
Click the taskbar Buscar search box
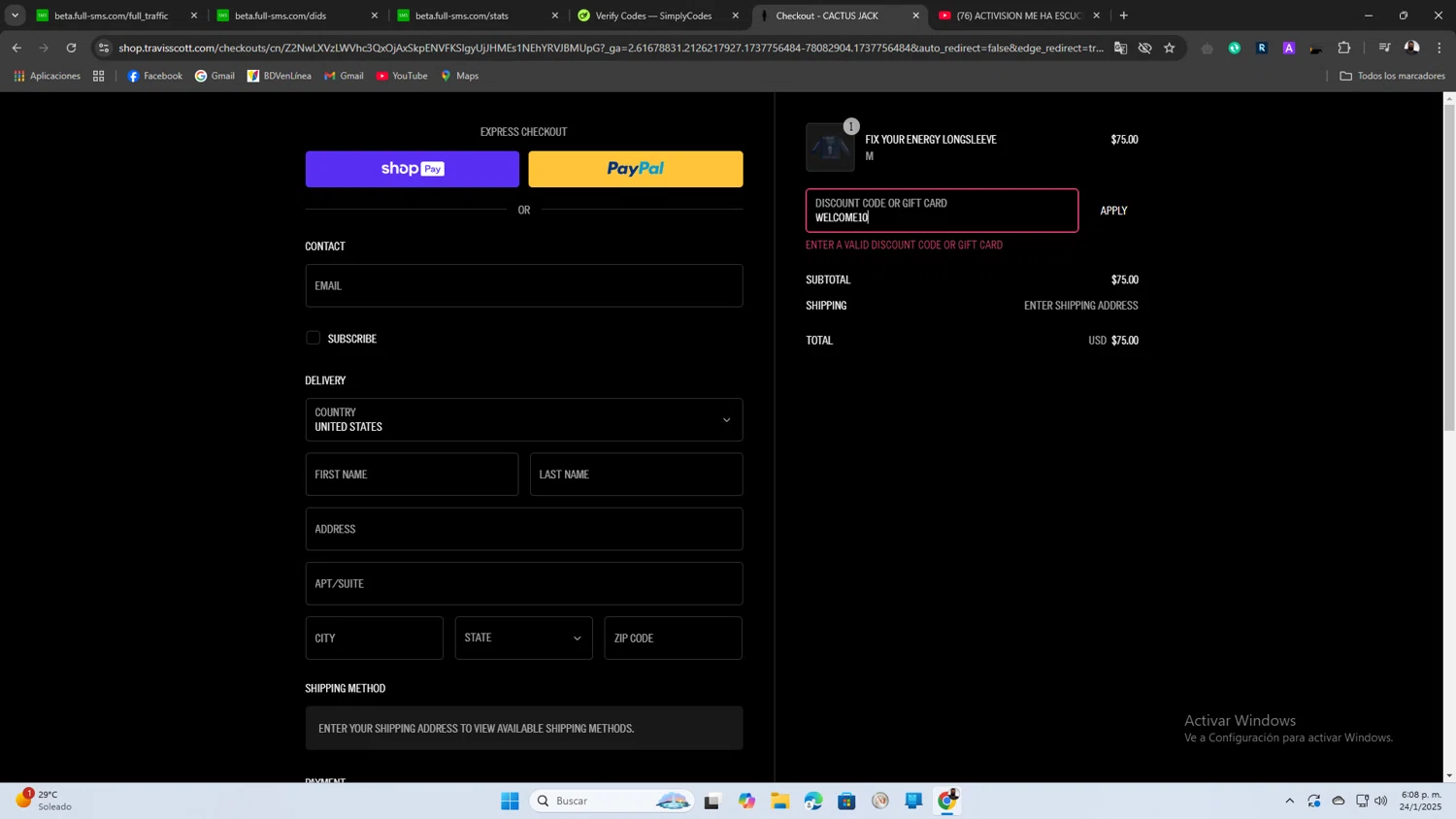click(612, 801)
